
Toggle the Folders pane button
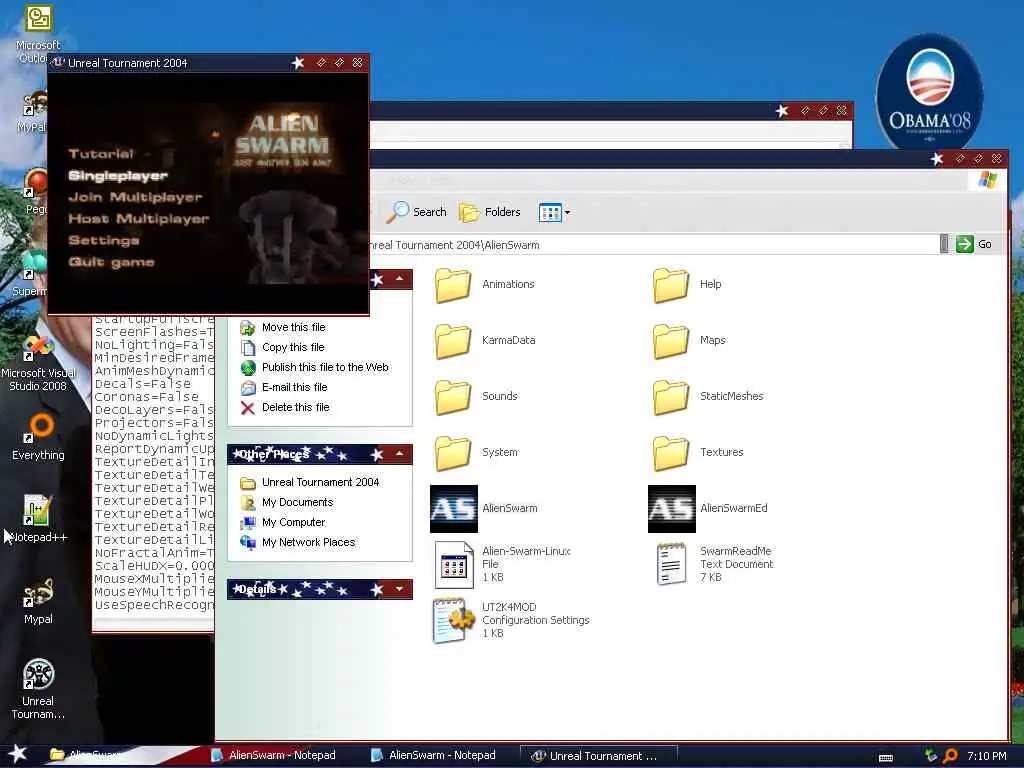pyautogui.click(x=490, y=212)
